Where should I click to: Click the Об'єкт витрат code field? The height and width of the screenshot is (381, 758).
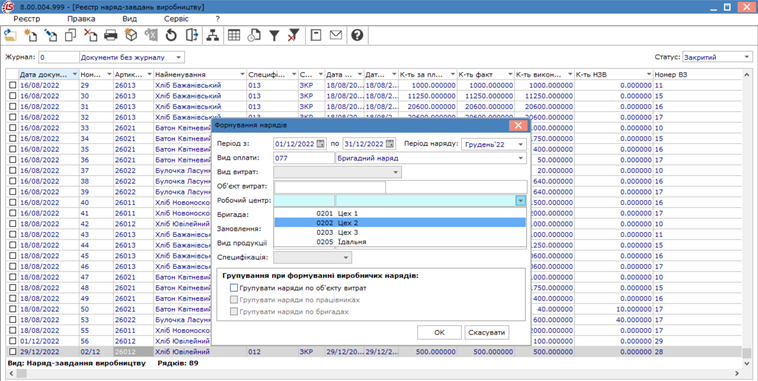[329, 187]
